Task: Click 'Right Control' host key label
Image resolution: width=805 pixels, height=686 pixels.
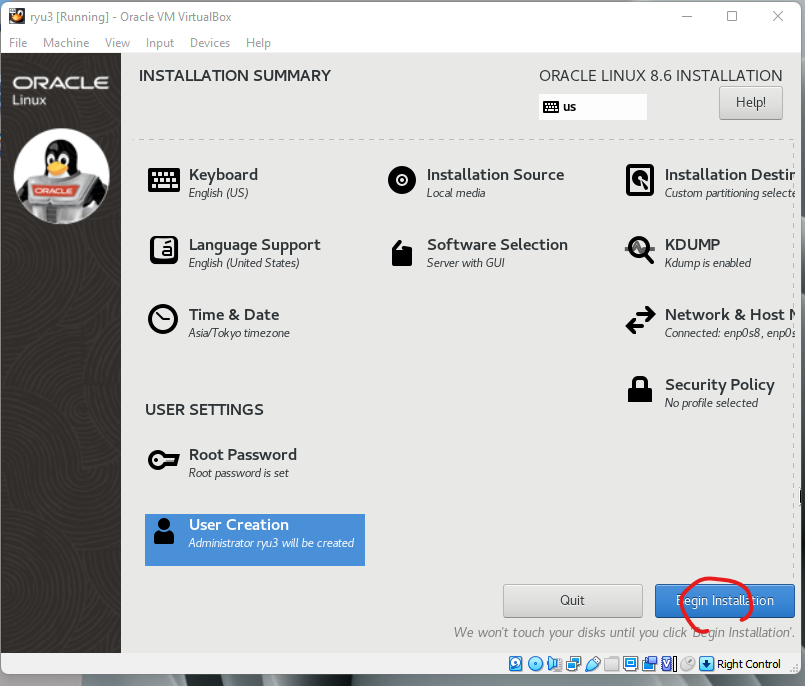Action: pos(749,664)
